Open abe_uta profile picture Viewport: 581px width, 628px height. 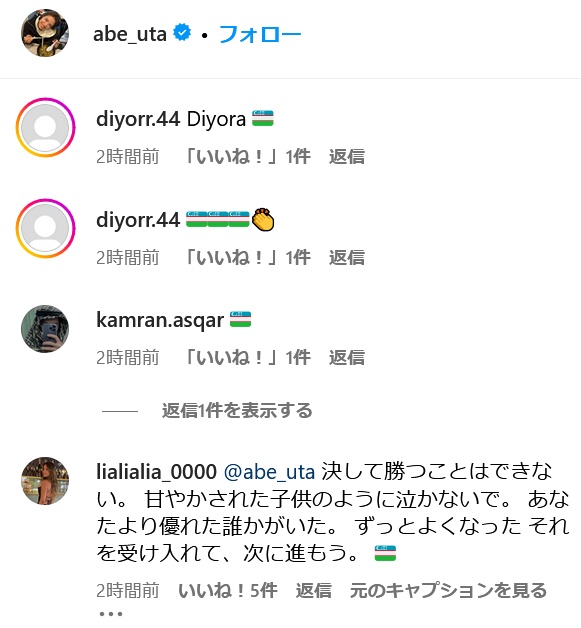click(x=45, y=33)
